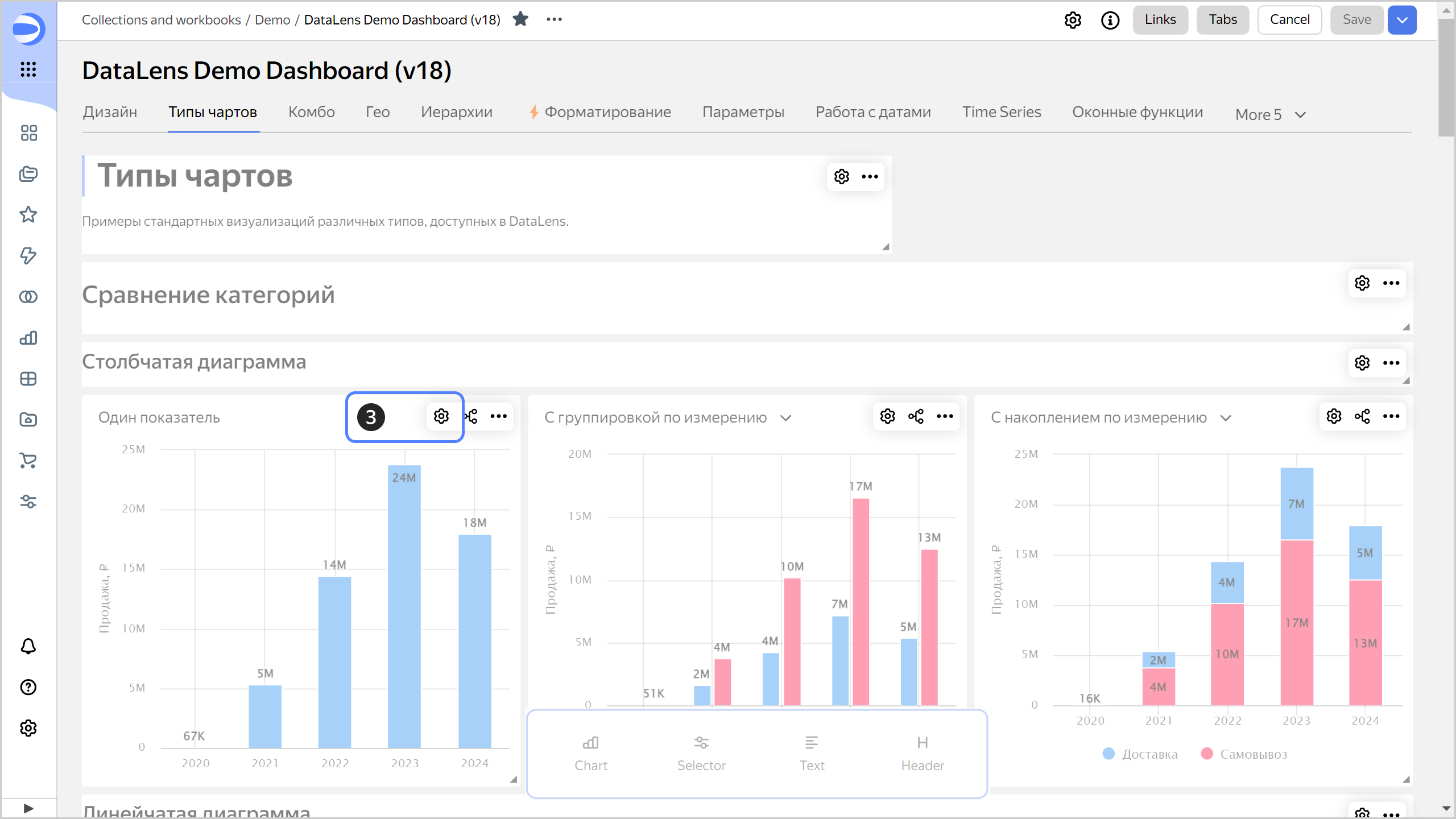Viewport: 1456px width, 819px height.
Task: Open the all services grid icon
Action: click(28, 69)
